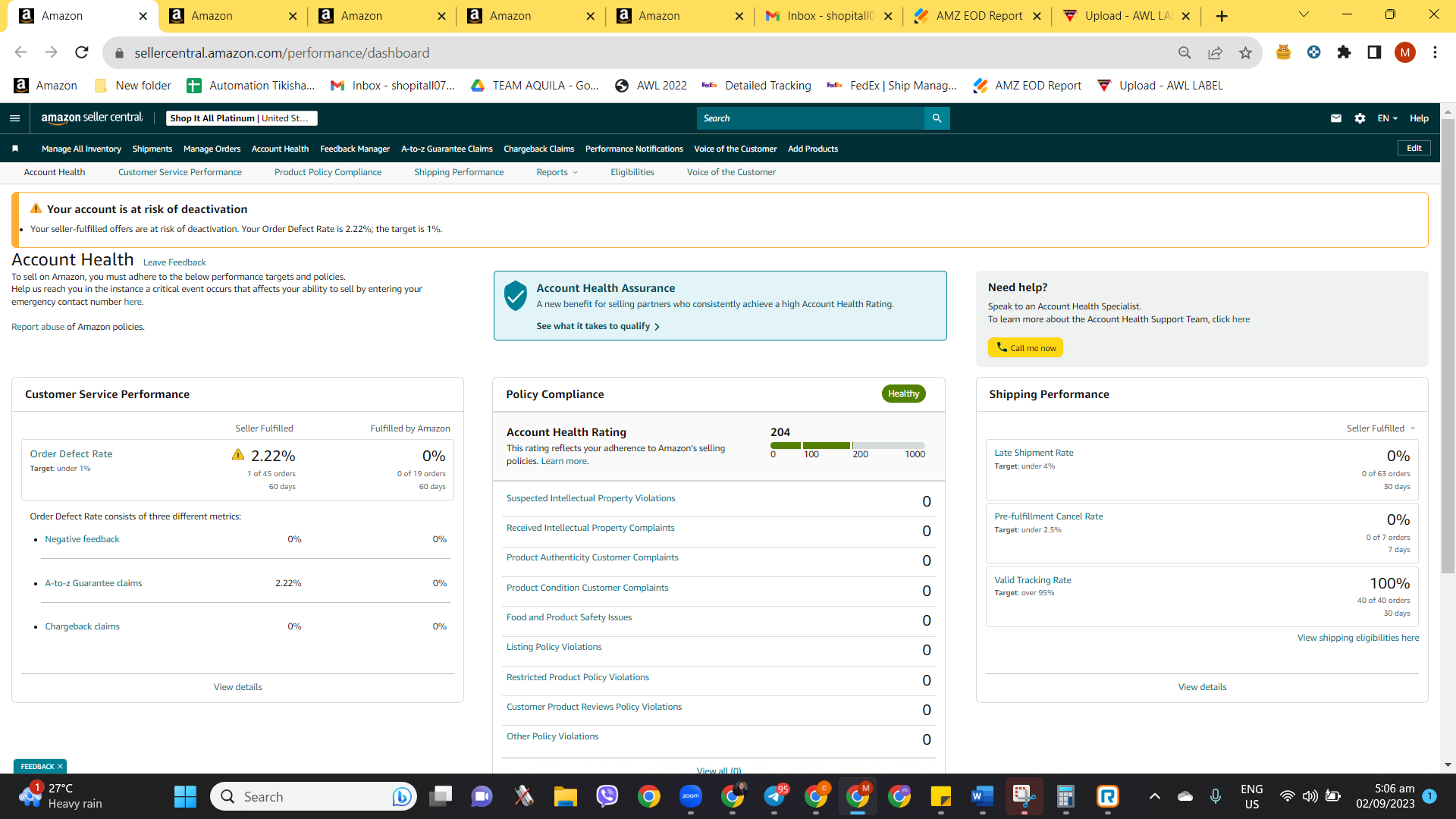Click the share page icon in address bar
Viewport: 1456px width, 819px height.
(1215, 52)
